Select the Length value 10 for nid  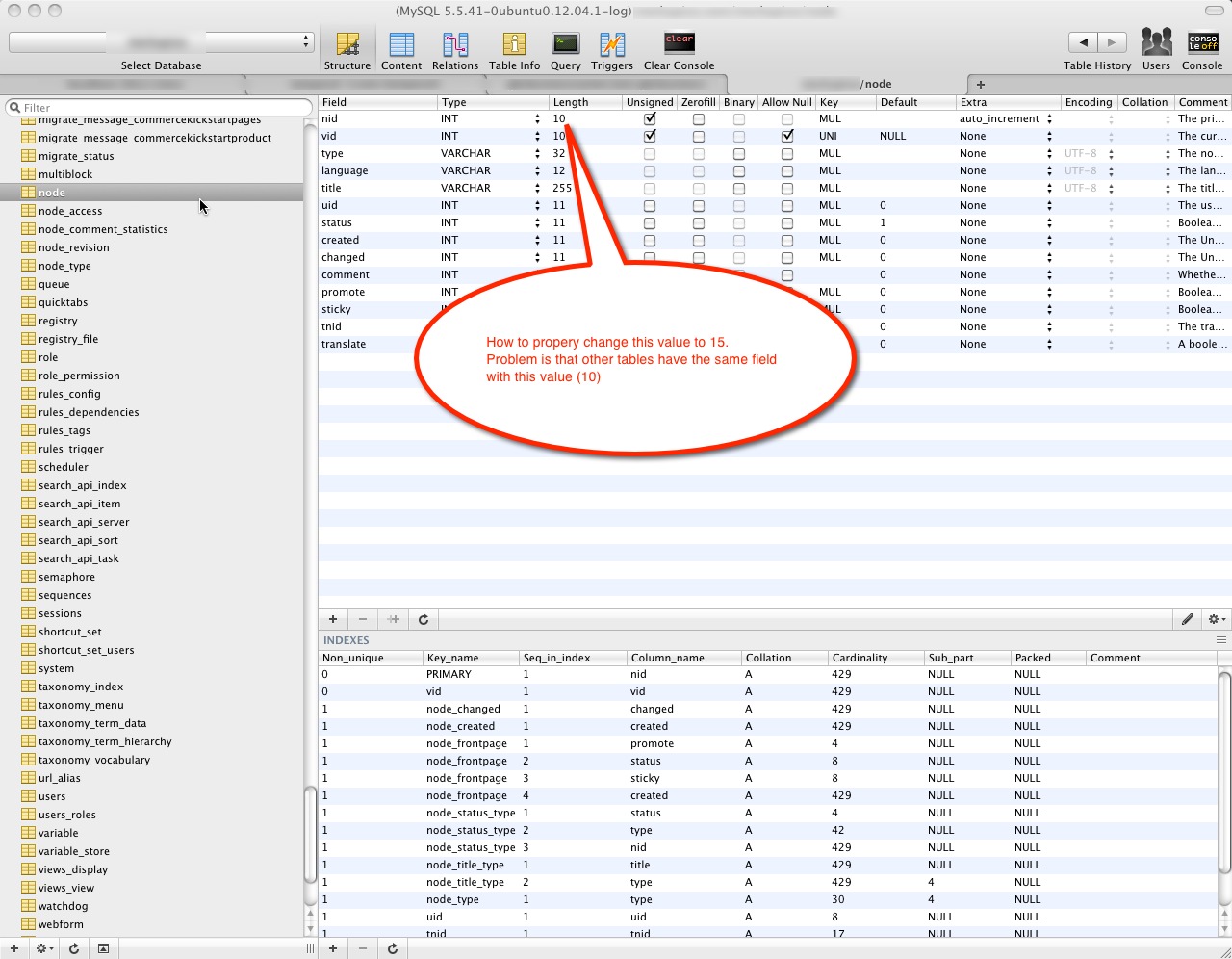[559, 119]
